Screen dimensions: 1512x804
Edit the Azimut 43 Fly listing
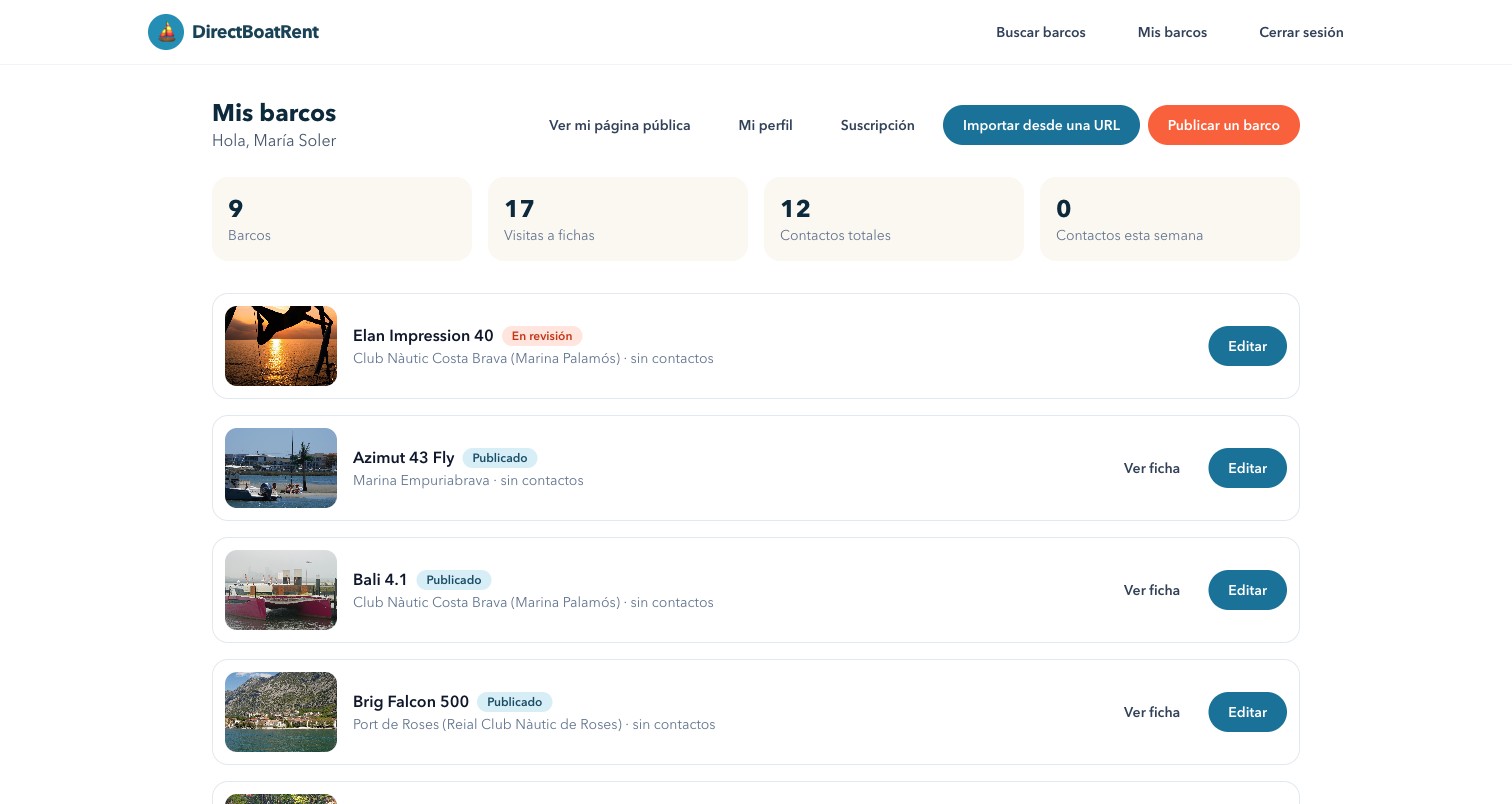[x=1248, y=468]
